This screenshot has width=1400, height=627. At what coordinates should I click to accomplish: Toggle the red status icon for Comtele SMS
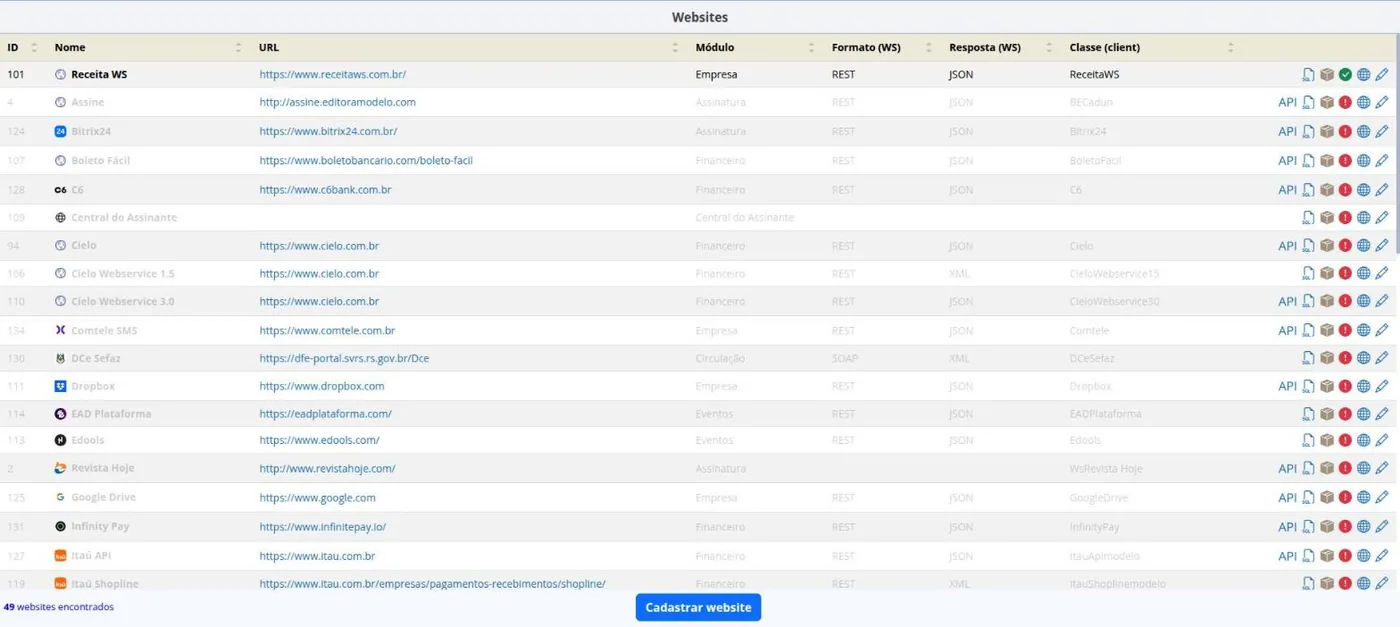click(1345, 330)
